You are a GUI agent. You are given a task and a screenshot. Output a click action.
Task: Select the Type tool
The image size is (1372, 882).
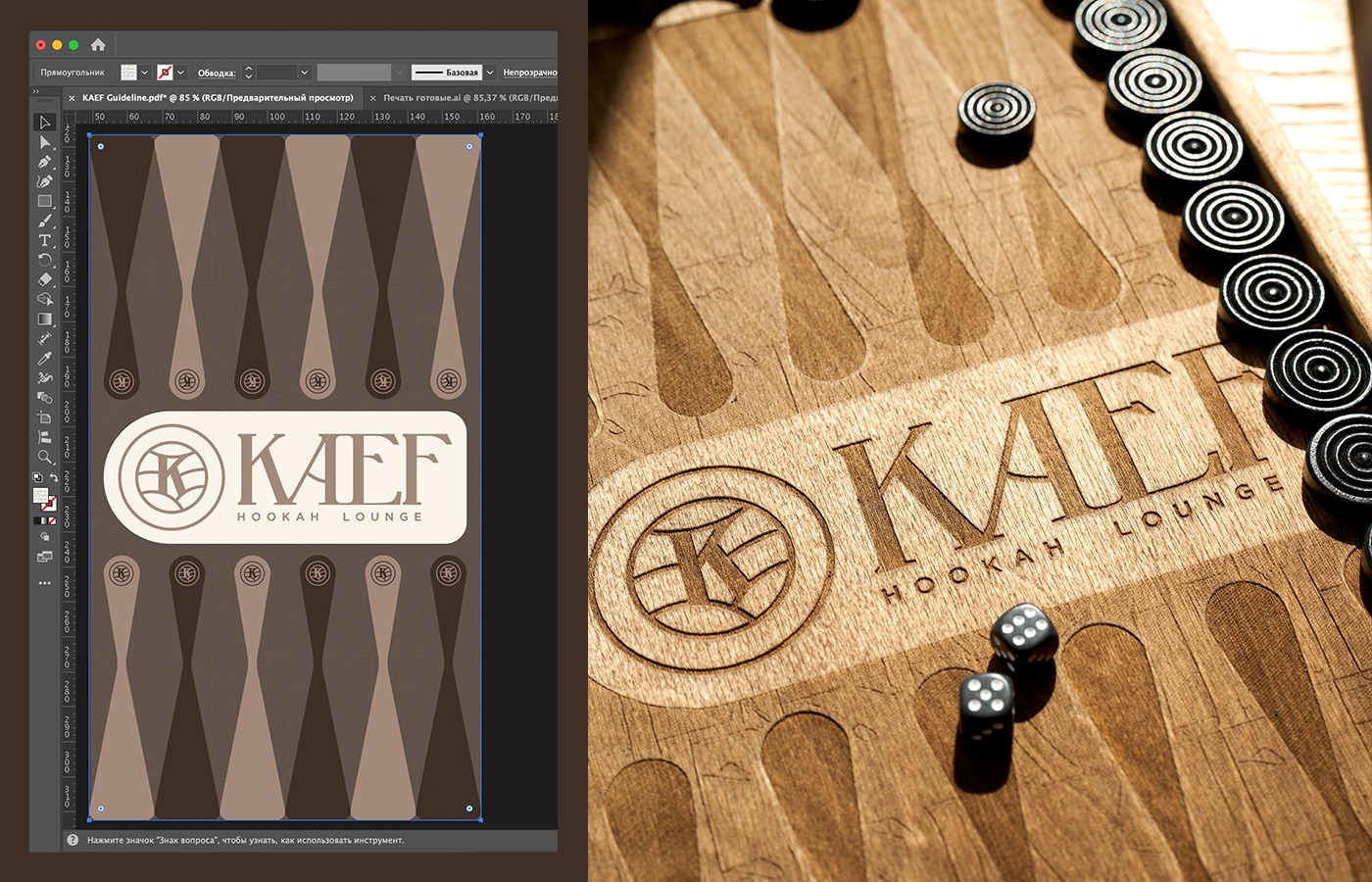44,240
